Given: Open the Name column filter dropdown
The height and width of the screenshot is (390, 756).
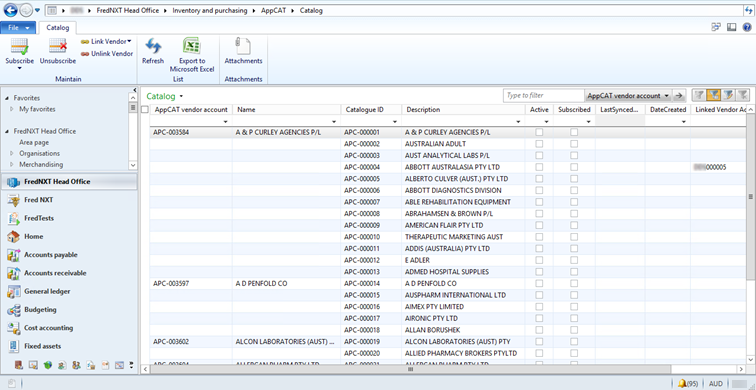Looking at the screenshot, I should 335,122.
